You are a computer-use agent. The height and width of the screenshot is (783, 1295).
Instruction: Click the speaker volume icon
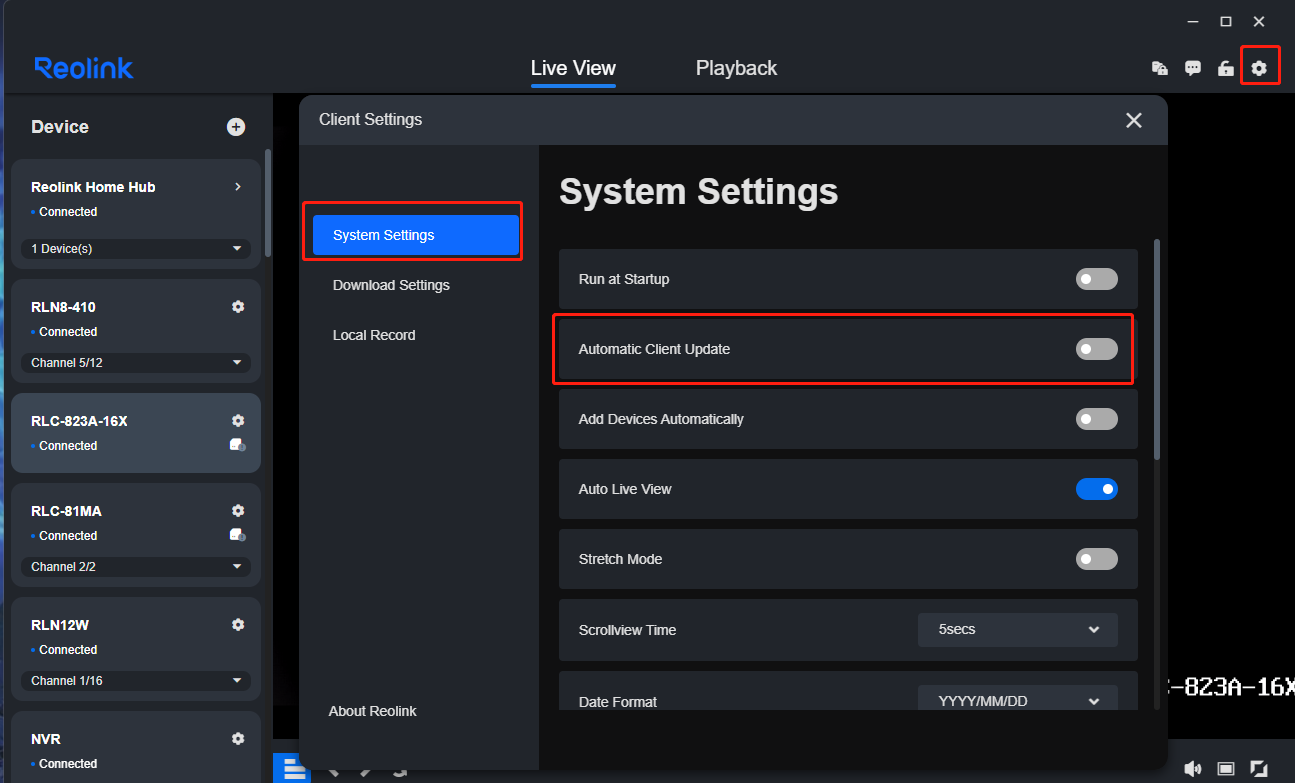(x=1192, y=768)
